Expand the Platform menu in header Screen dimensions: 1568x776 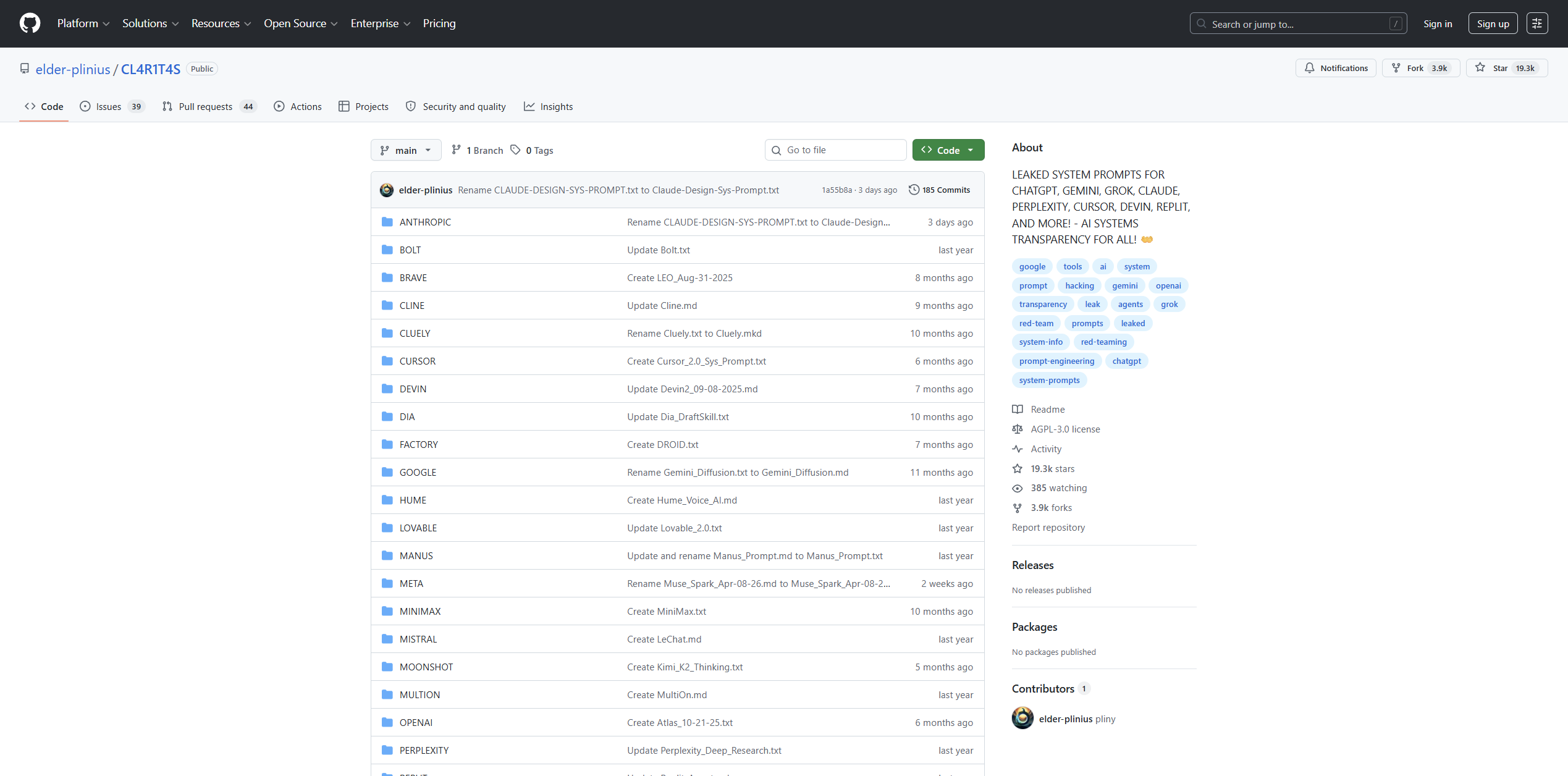[83, 23]
